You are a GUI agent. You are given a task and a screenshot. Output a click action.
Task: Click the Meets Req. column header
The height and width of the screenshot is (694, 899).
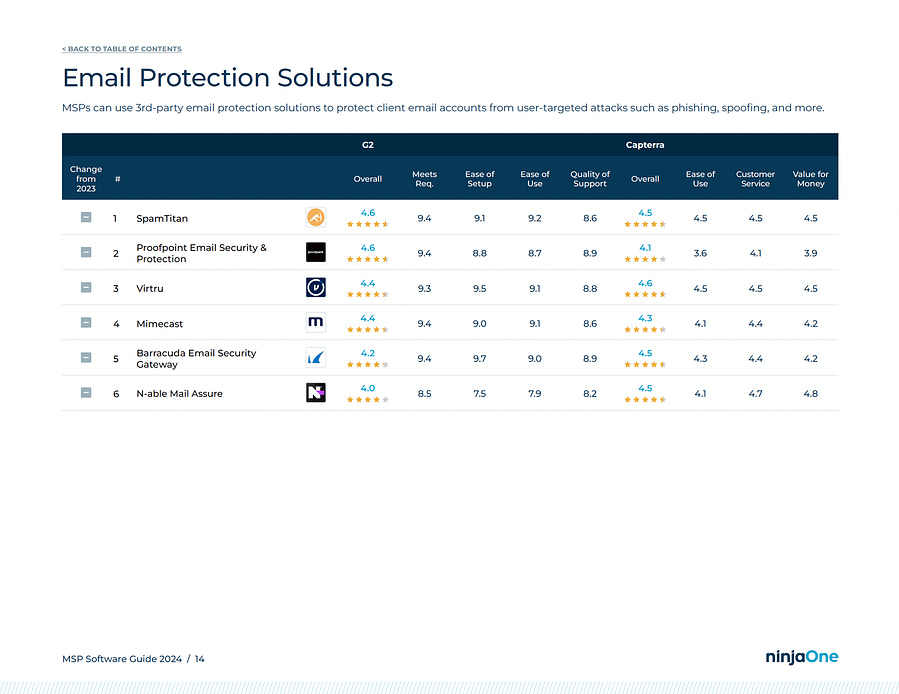(424, 179)
